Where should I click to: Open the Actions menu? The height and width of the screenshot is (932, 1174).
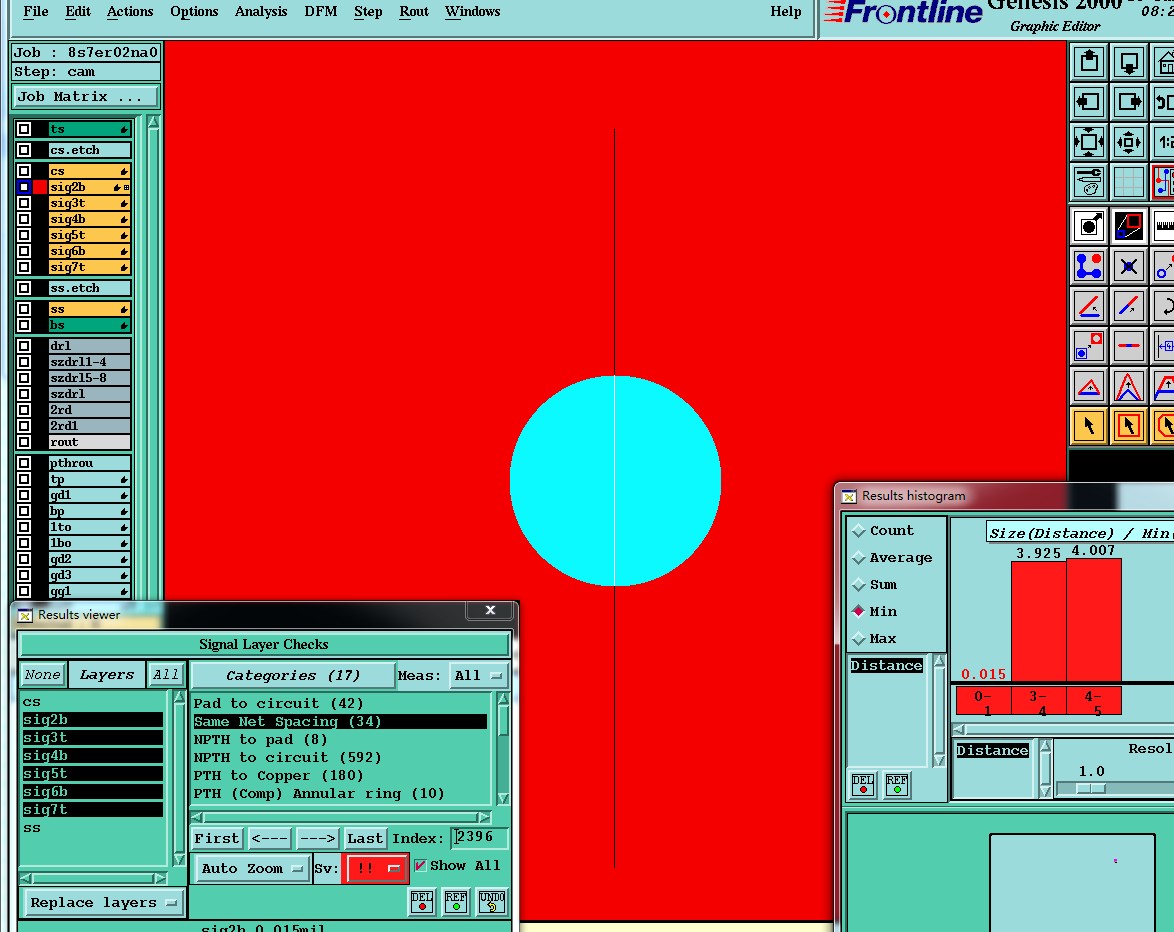coord(130,11)
